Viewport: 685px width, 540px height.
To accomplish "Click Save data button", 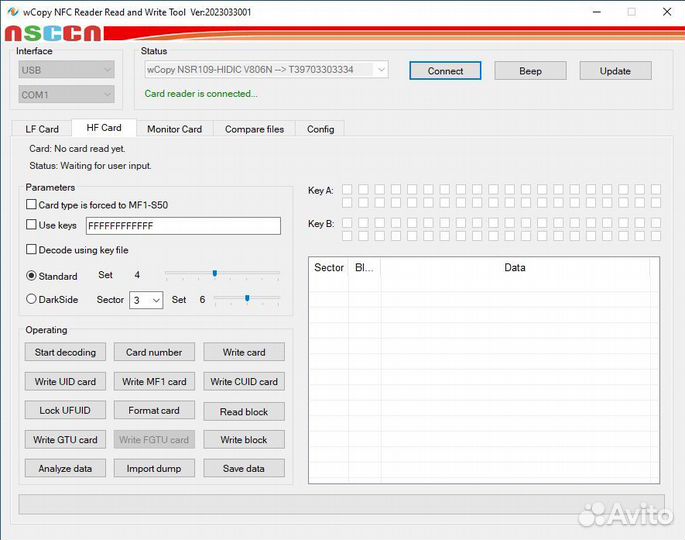I will [244, 468].
